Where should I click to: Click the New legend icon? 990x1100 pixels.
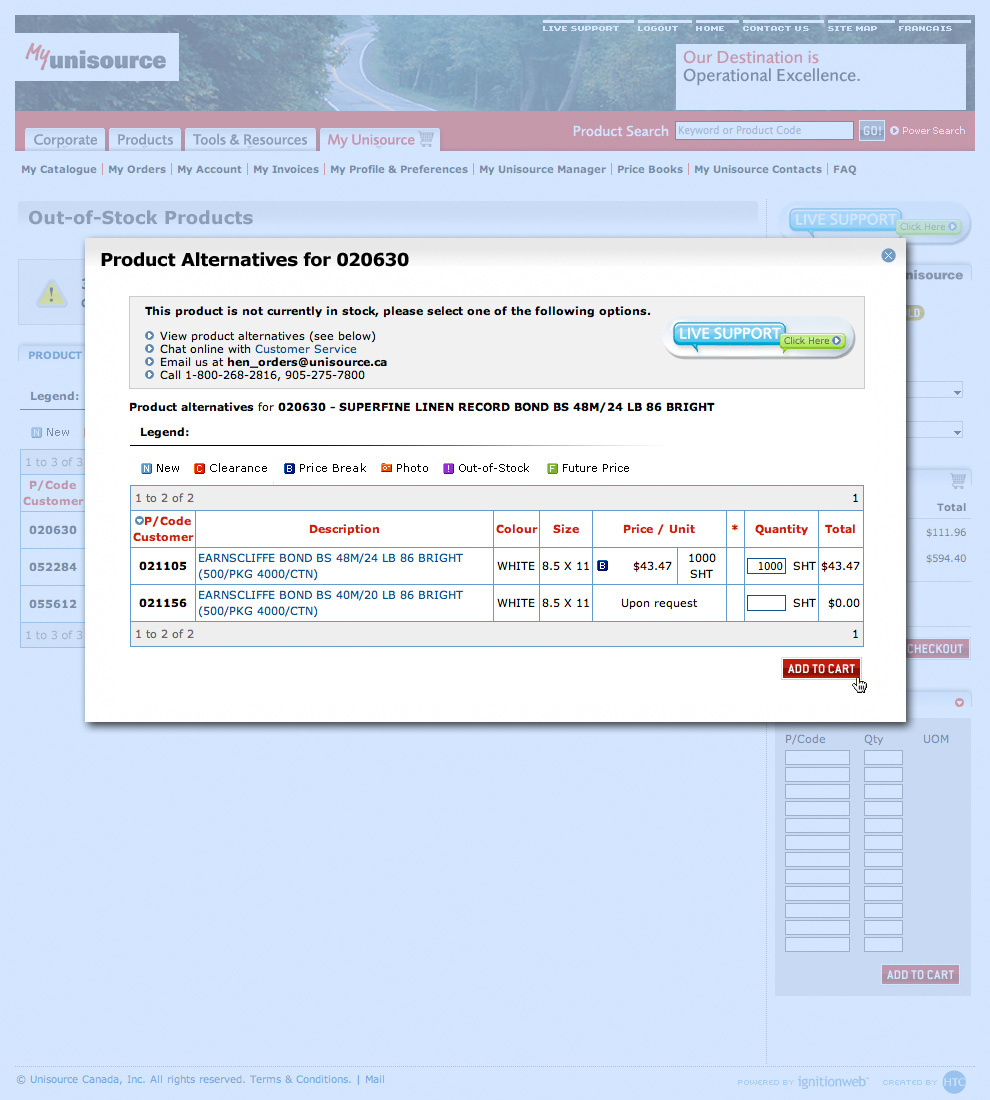tap(146, 468)
